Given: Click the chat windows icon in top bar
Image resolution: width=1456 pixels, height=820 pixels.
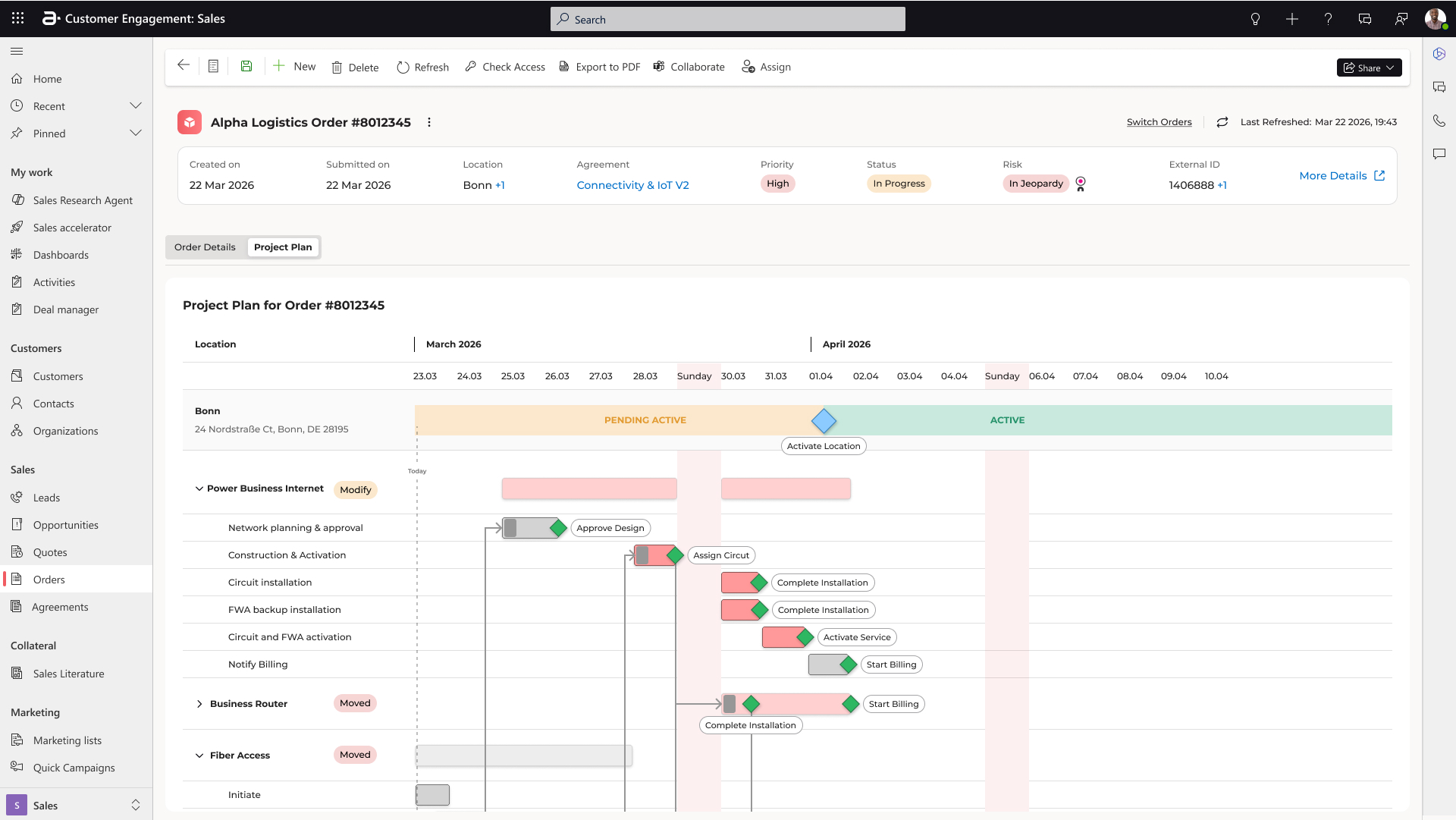Looking at the screenshot, I should point(1365,19).
